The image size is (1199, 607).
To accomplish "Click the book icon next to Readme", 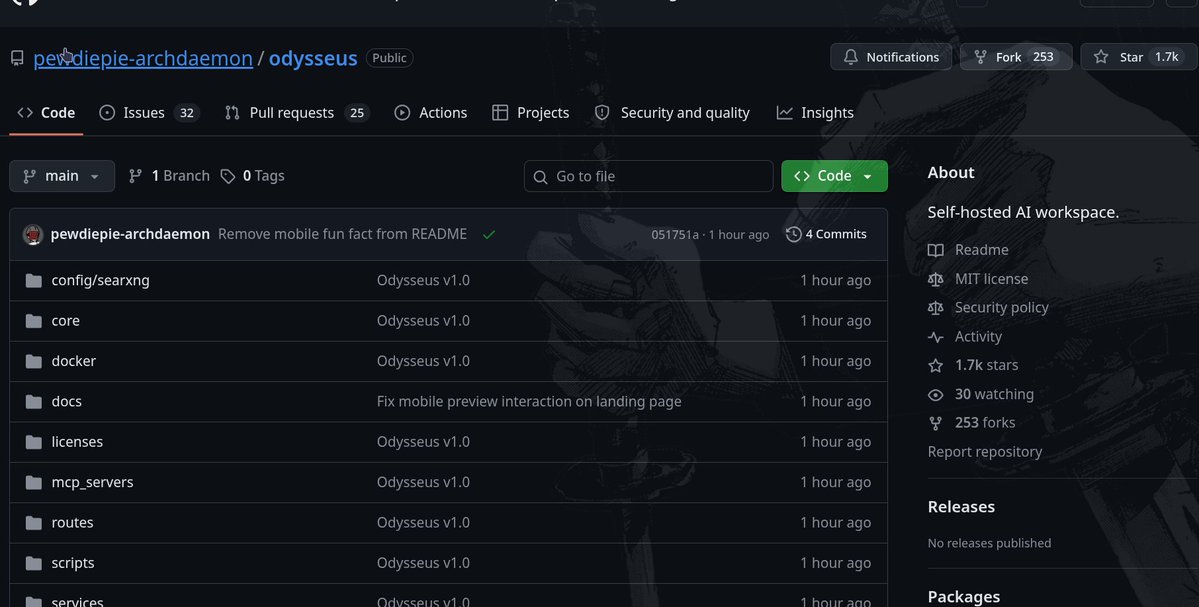I will click(x=935, y=250).
